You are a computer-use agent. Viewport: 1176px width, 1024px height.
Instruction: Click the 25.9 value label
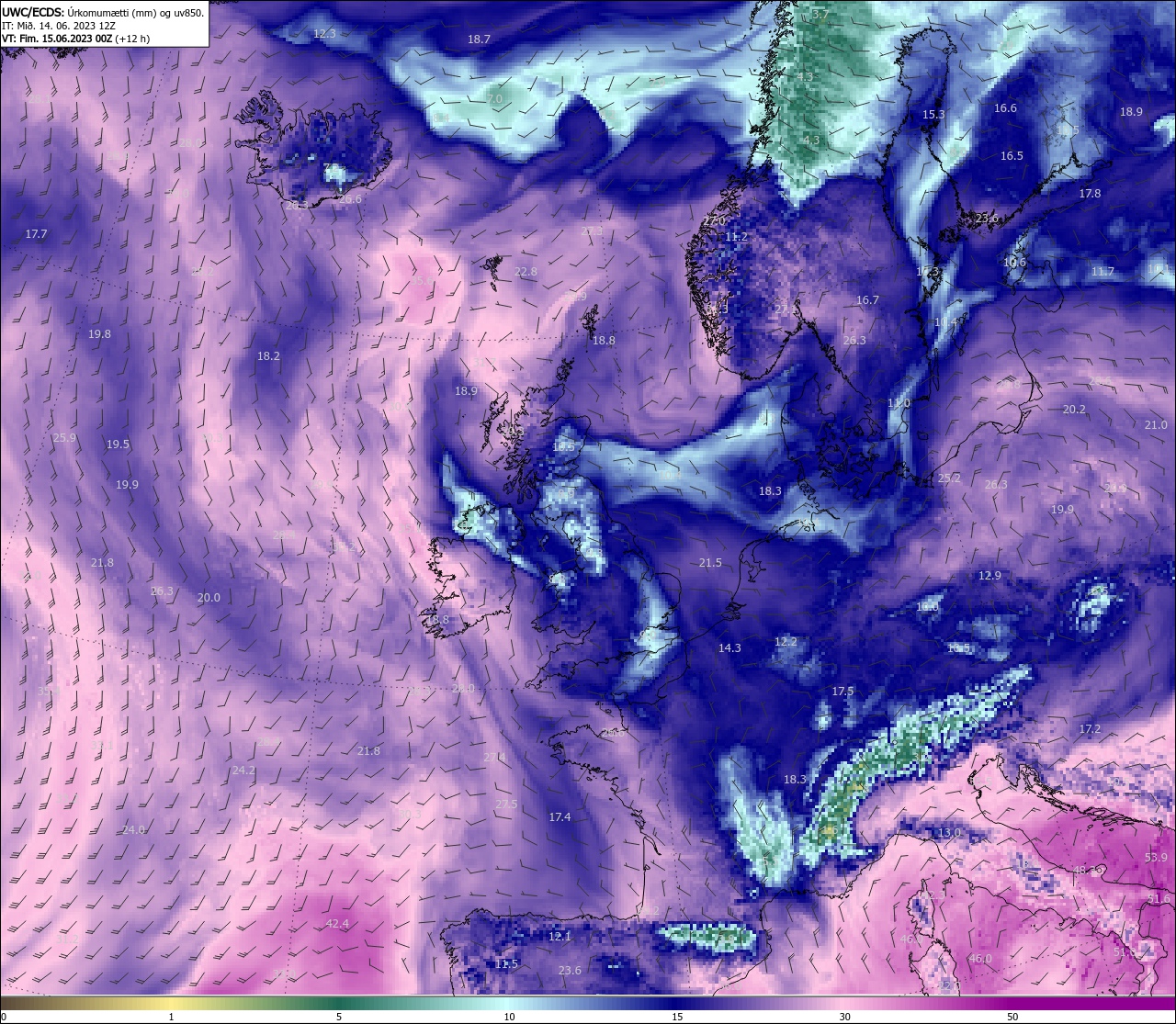64,438
